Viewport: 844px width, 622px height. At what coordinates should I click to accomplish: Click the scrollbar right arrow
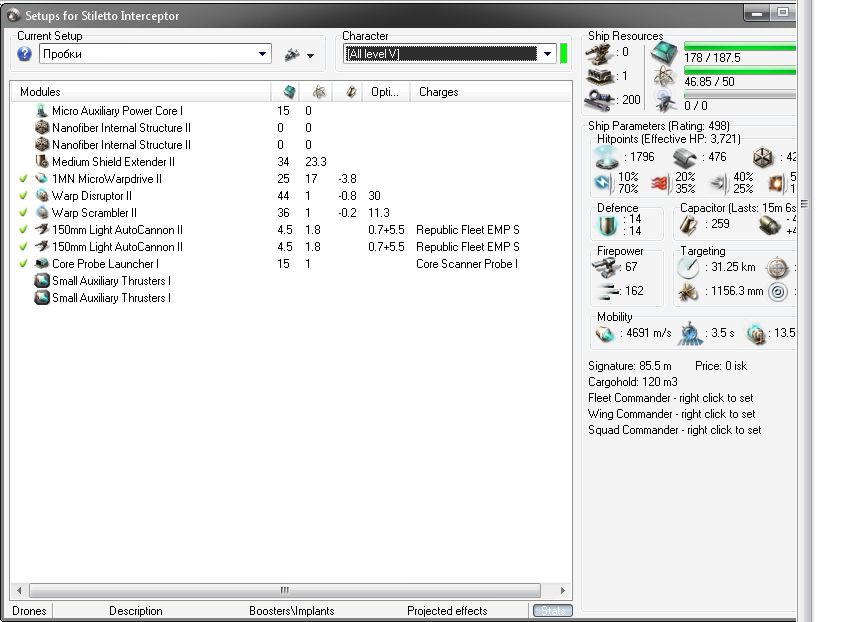pyautogui.click(x=562, y=590)
